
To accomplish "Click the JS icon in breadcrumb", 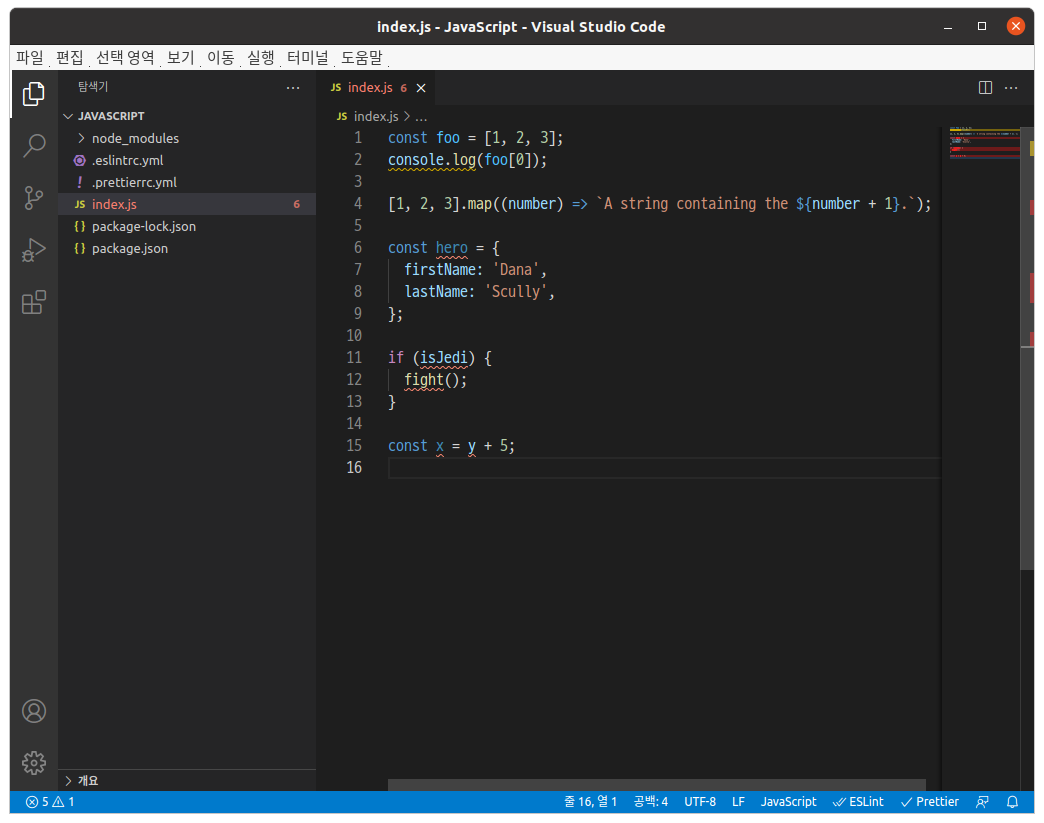I will pyautogui.click(x=342, y=117).
